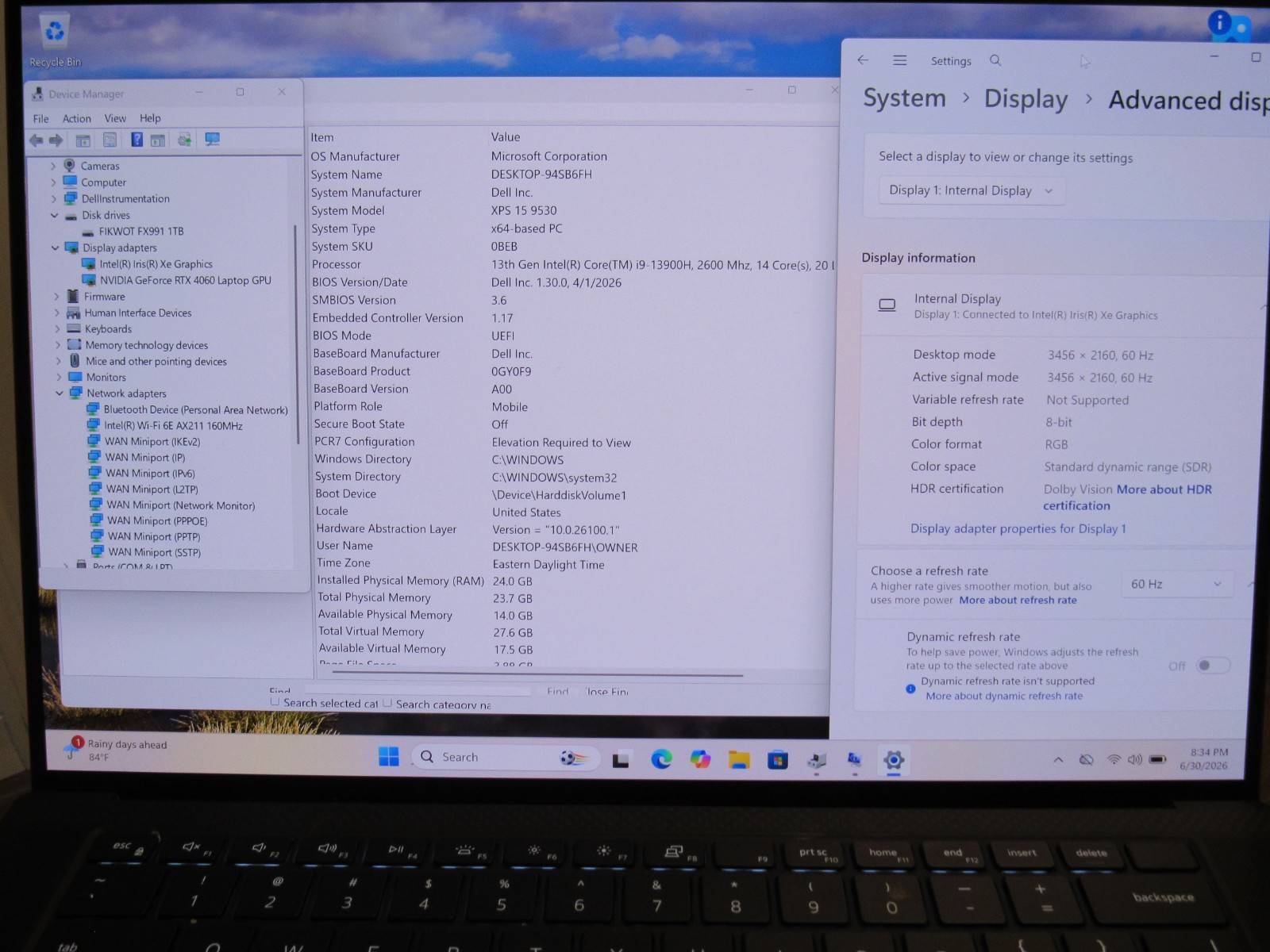Select WAN Miniport (SSTP) adapter

(146, 552)
